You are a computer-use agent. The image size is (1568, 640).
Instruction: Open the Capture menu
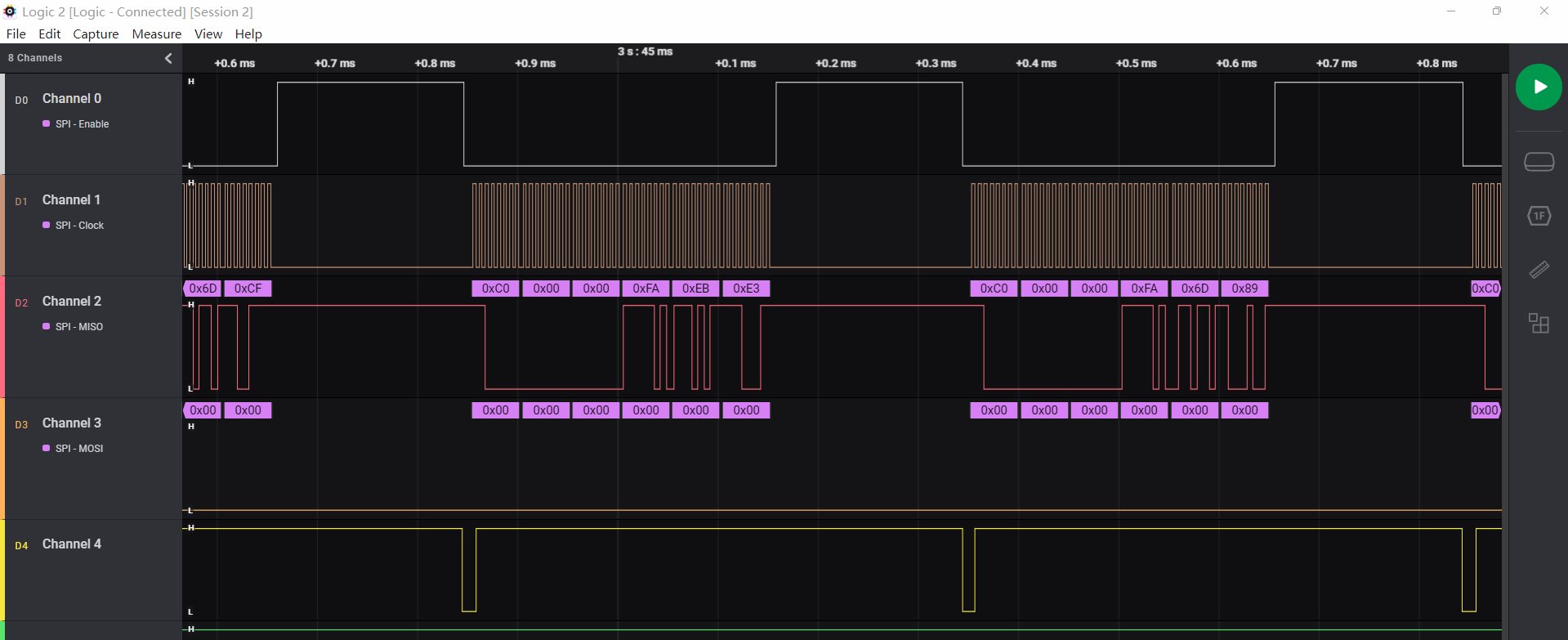click(96, 34)
